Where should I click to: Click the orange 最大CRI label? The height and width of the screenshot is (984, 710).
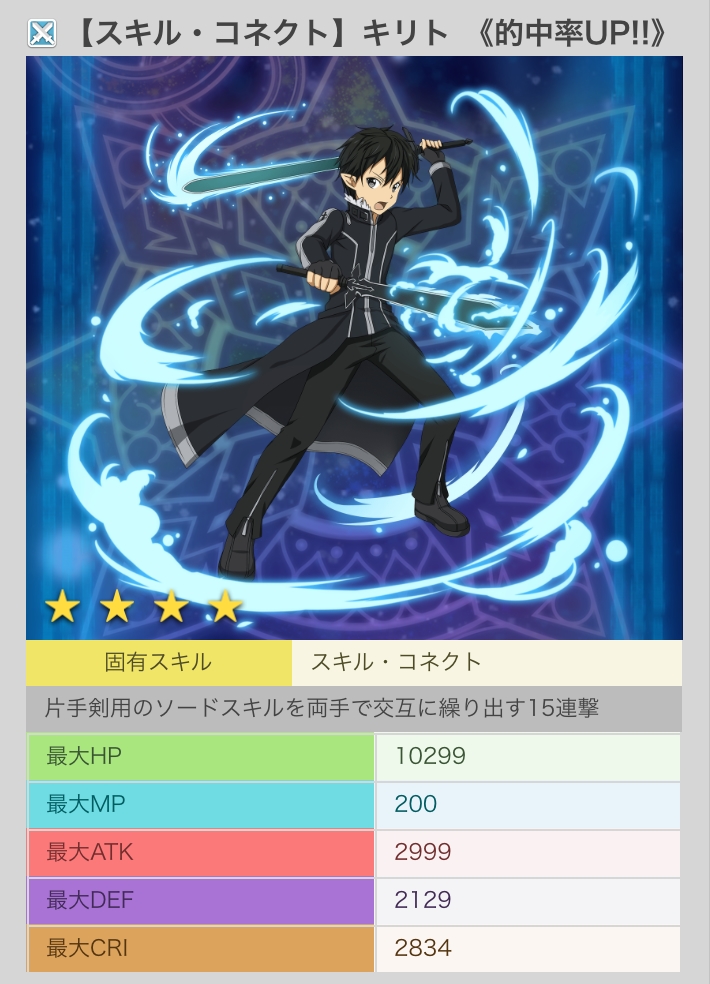tap(201, 949)
